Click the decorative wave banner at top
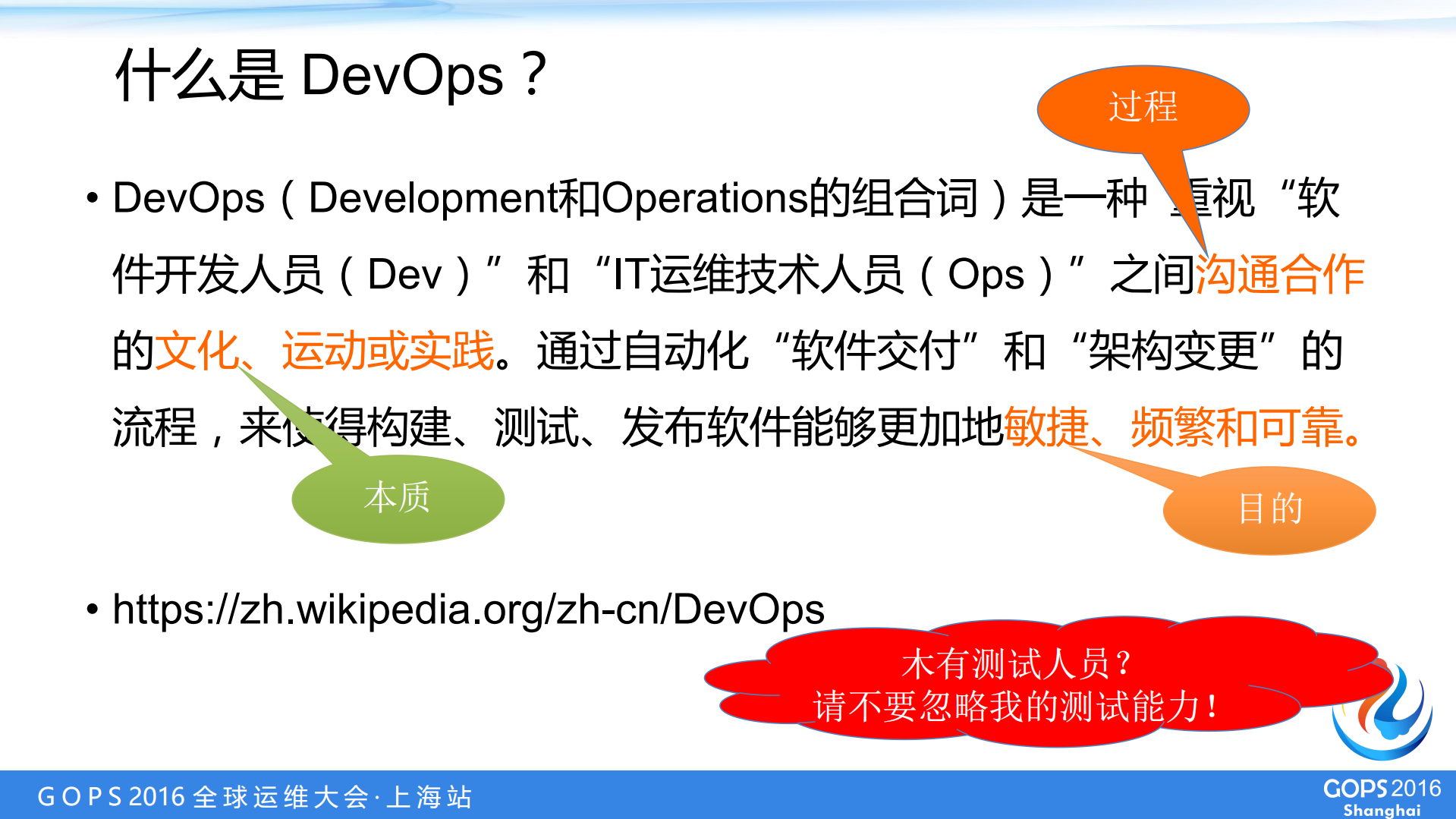This screenshot has width=1456, height=819. [728, 14]
